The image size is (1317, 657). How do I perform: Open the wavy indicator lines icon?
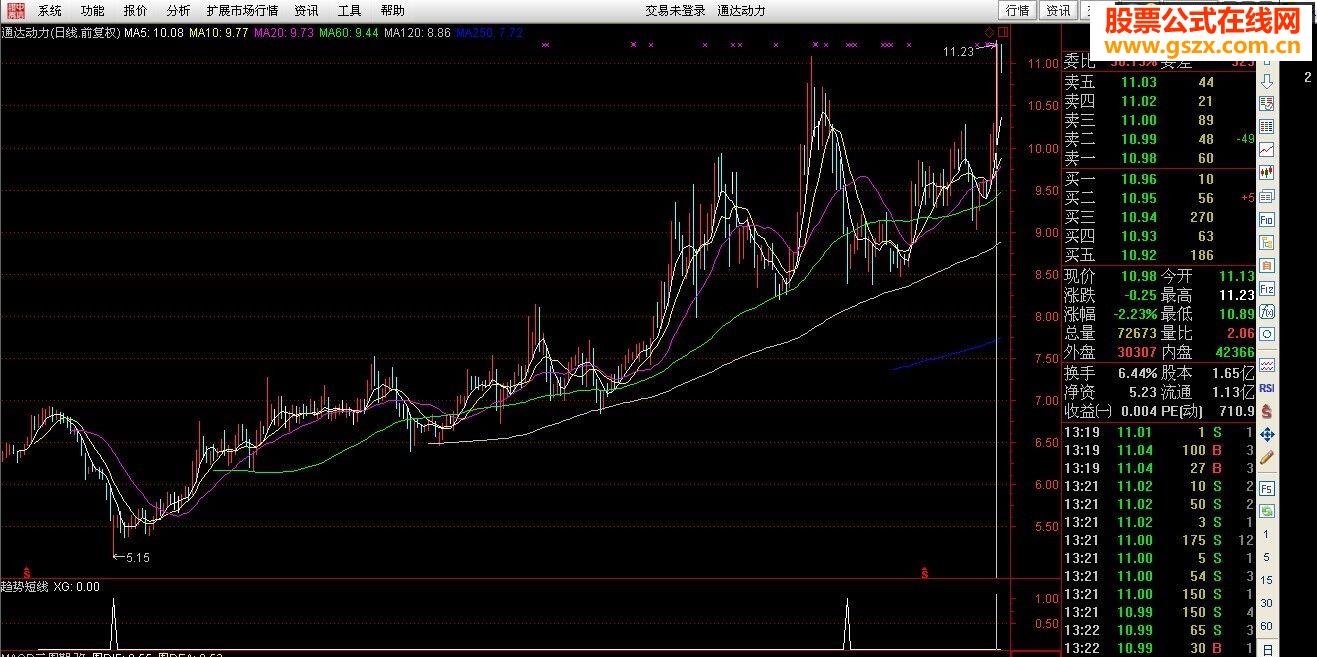coord(1267,365)
